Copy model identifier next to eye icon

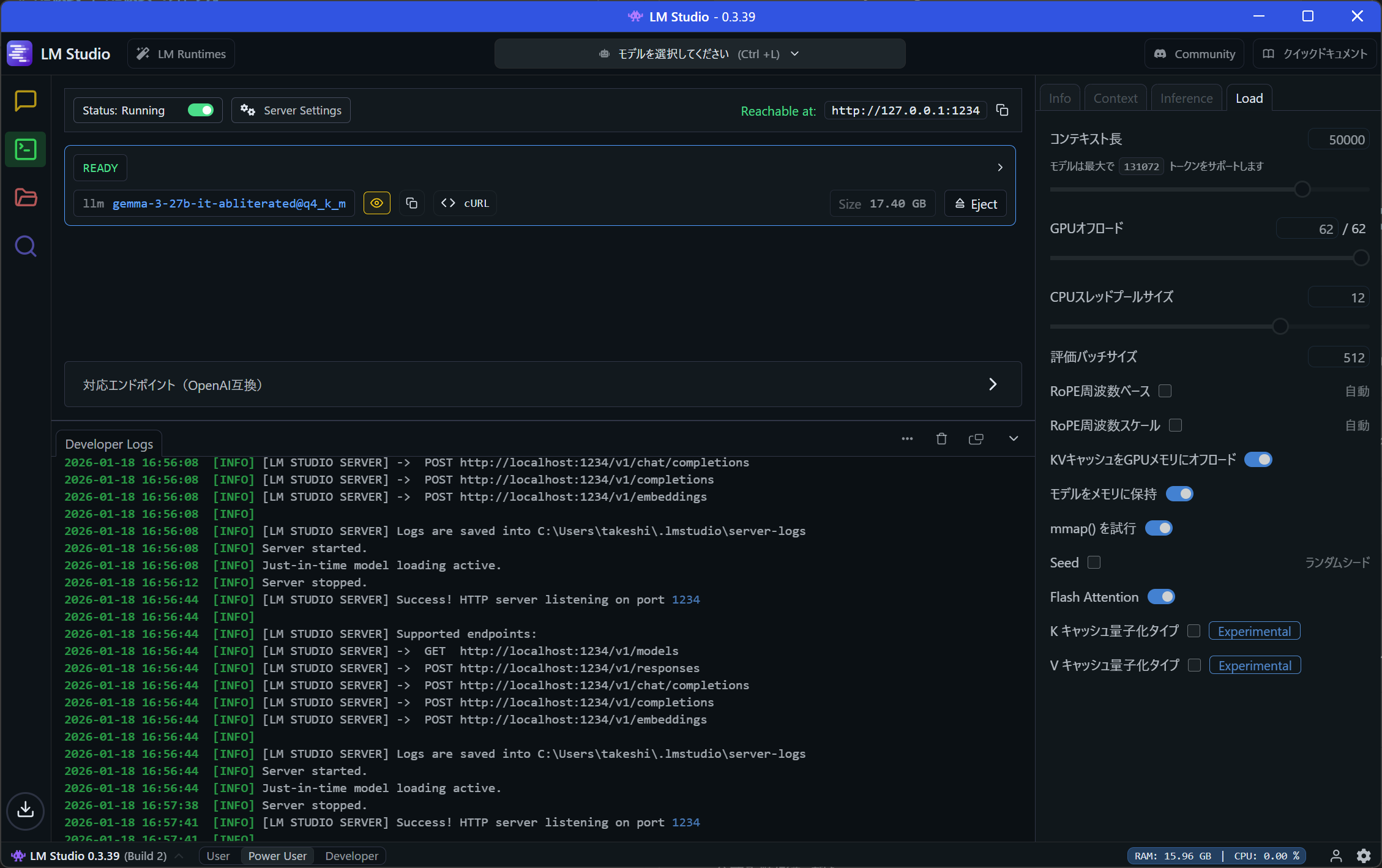[x=411, y=203]
